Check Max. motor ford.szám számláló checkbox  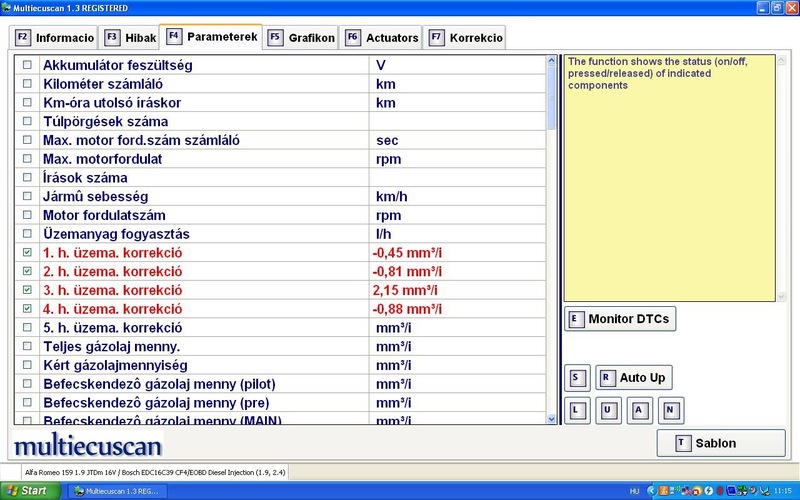click(27, 140)
